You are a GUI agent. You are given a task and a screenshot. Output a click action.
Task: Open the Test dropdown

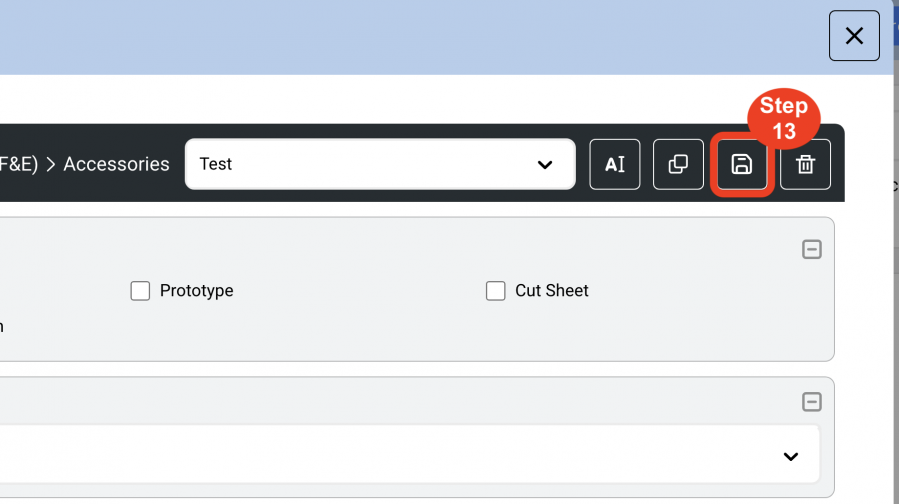coord(380,164)
